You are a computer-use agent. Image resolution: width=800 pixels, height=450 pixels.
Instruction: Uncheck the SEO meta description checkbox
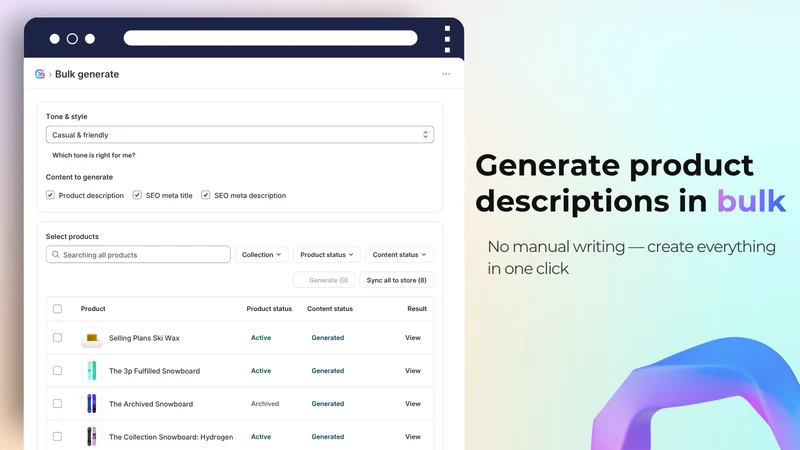pyautogui.click(x=206, y=195)
